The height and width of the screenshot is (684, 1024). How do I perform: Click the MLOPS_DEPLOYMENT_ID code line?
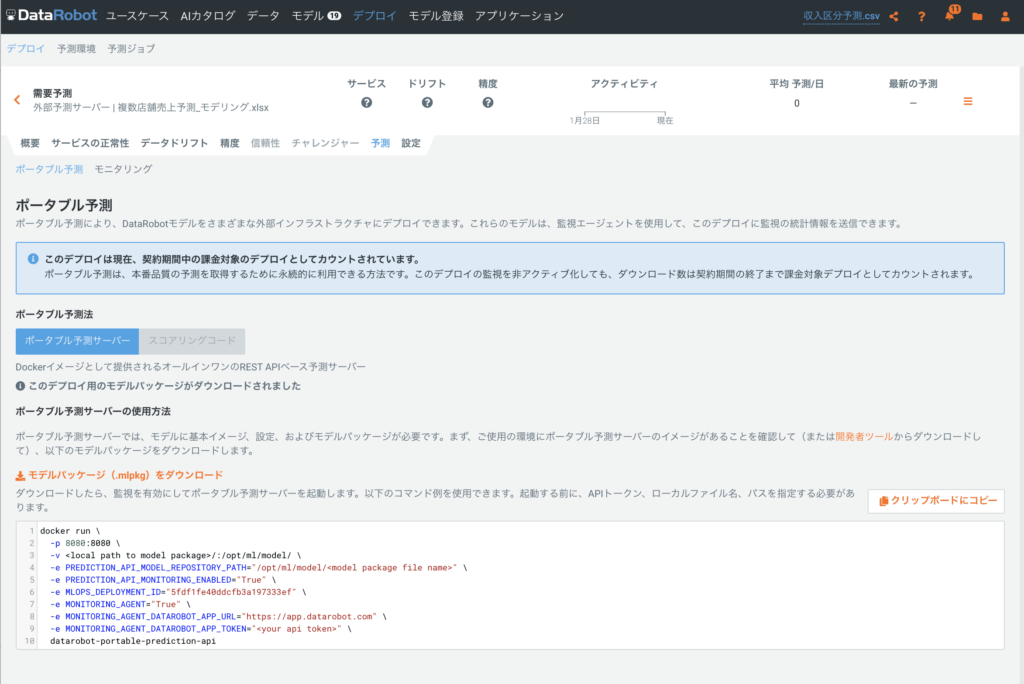(x=178, y=592)
